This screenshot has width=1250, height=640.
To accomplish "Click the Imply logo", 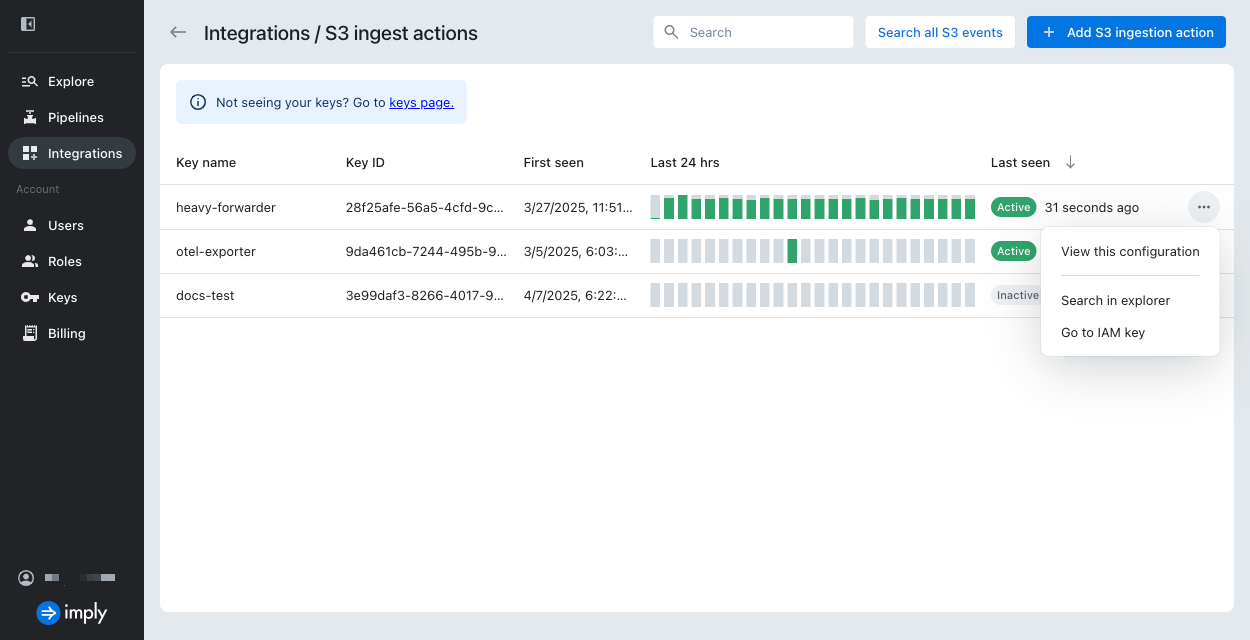I will pos(71,613).
